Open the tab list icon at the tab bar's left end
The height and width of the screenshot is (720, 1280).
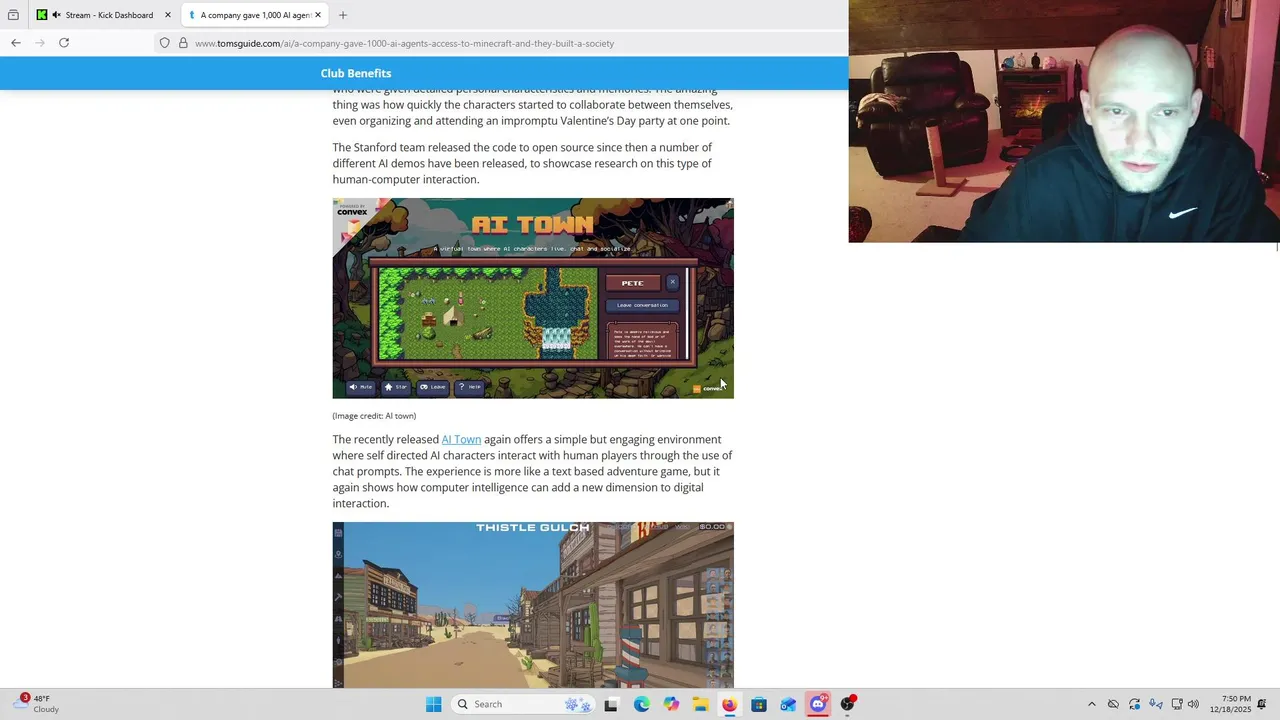pos(13,15)
